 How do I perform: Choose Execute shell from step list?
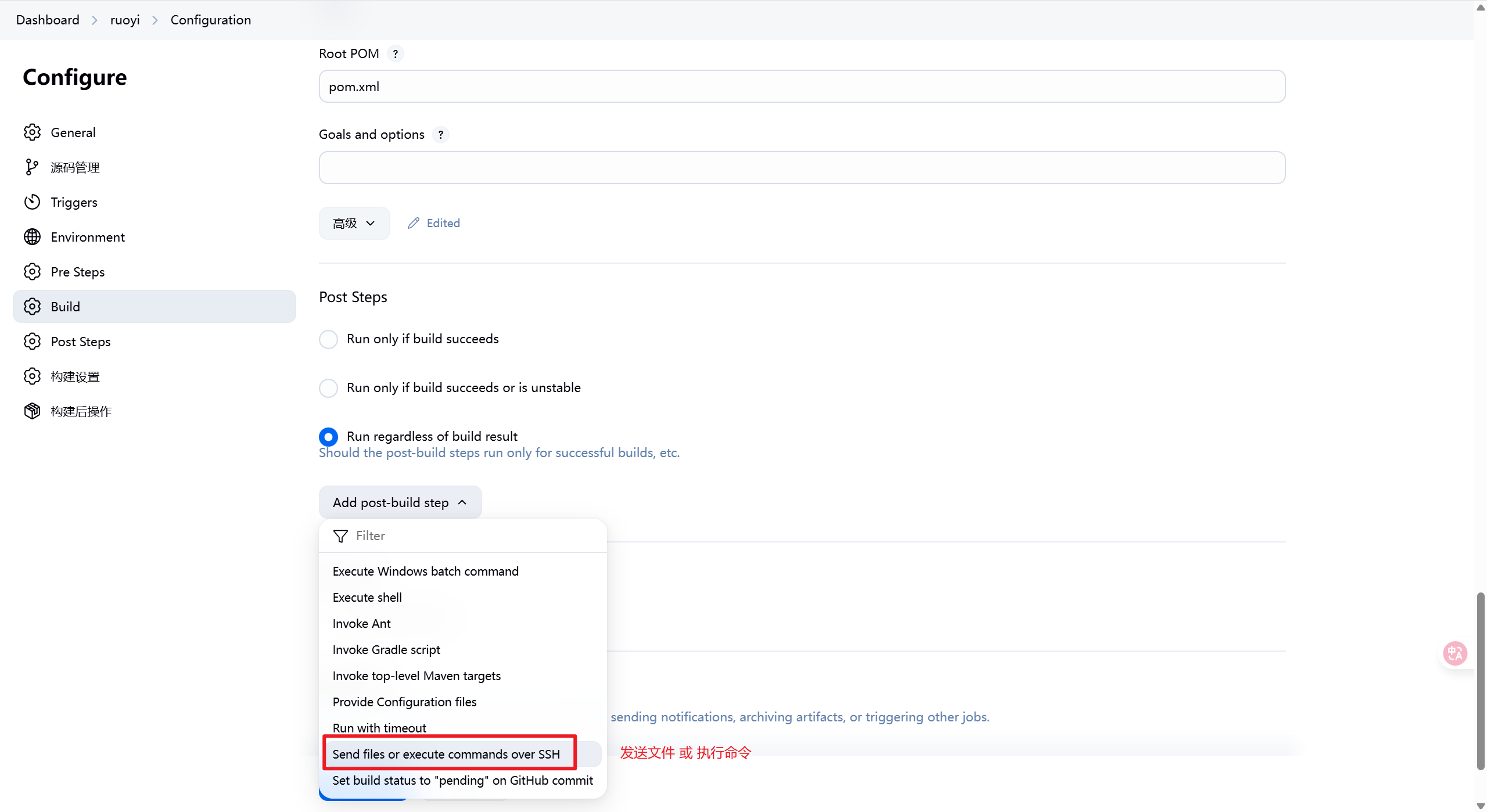[367, 597]
